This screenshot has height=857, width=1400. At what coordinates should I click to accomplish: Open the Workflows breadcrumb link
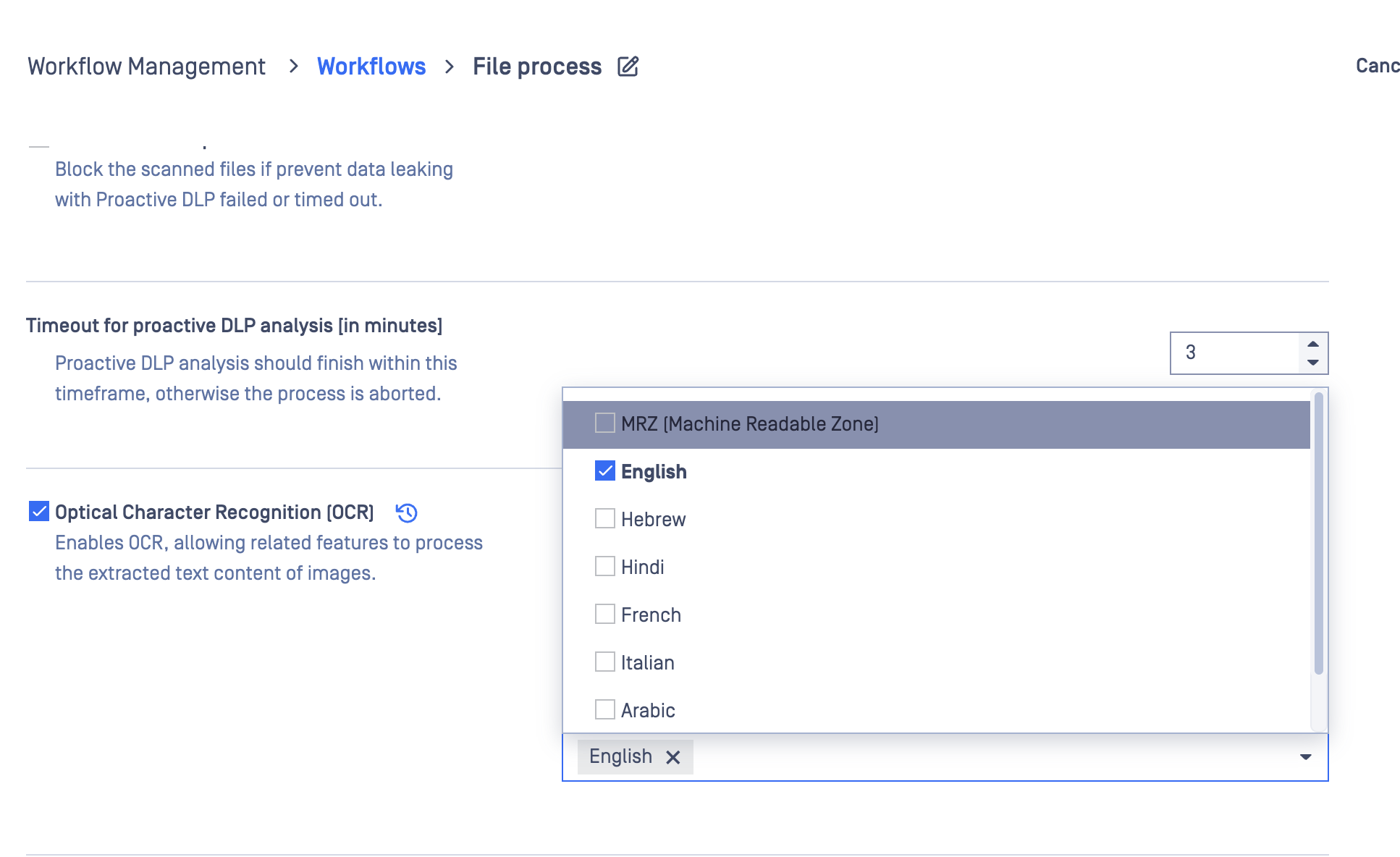pos(371,67)
